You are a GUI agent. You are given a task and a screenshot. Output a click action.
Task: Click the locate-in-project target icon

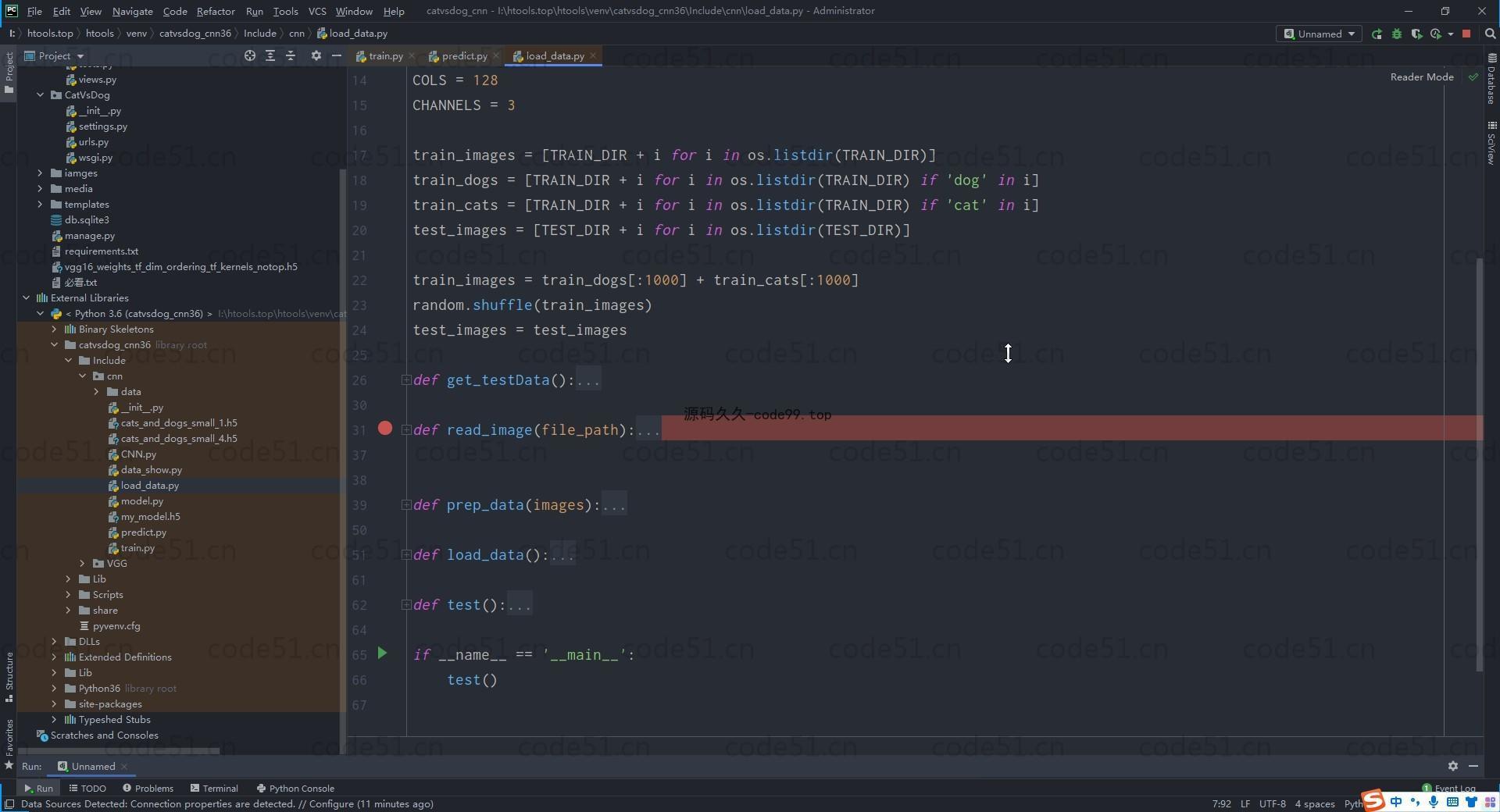point(249,55)
